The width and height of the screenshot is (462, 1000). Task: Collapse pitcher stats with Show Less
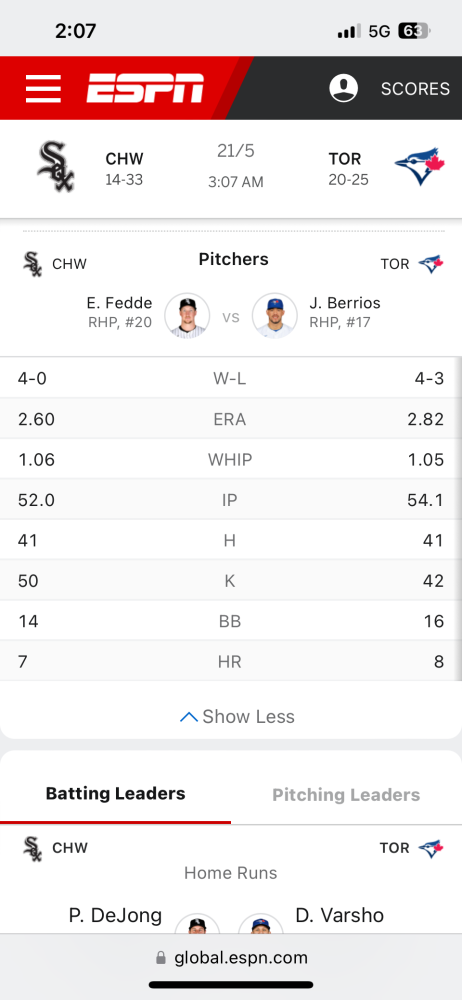click(x=237, y=717)
